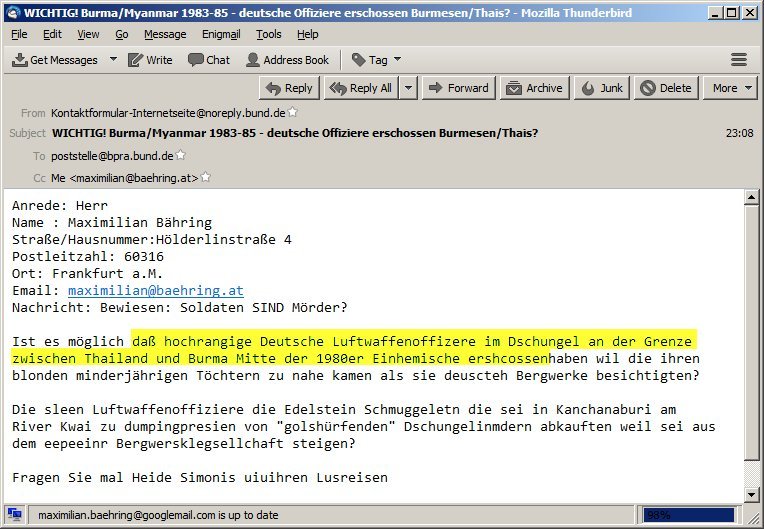Click the message body vertical scrollbar
This screenshot has width=764, height=529.
[x=752, y=330]
